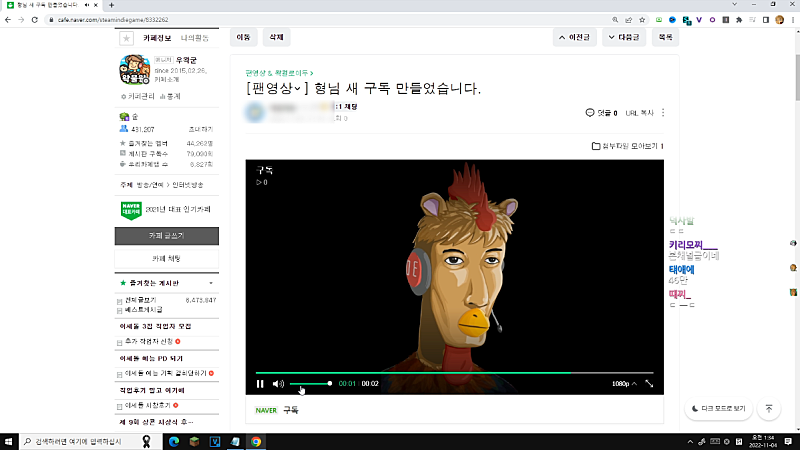This screenshot has height=450, width=800.
Task: Reload the page with the refresh icon
Action: tap(35, 20)
